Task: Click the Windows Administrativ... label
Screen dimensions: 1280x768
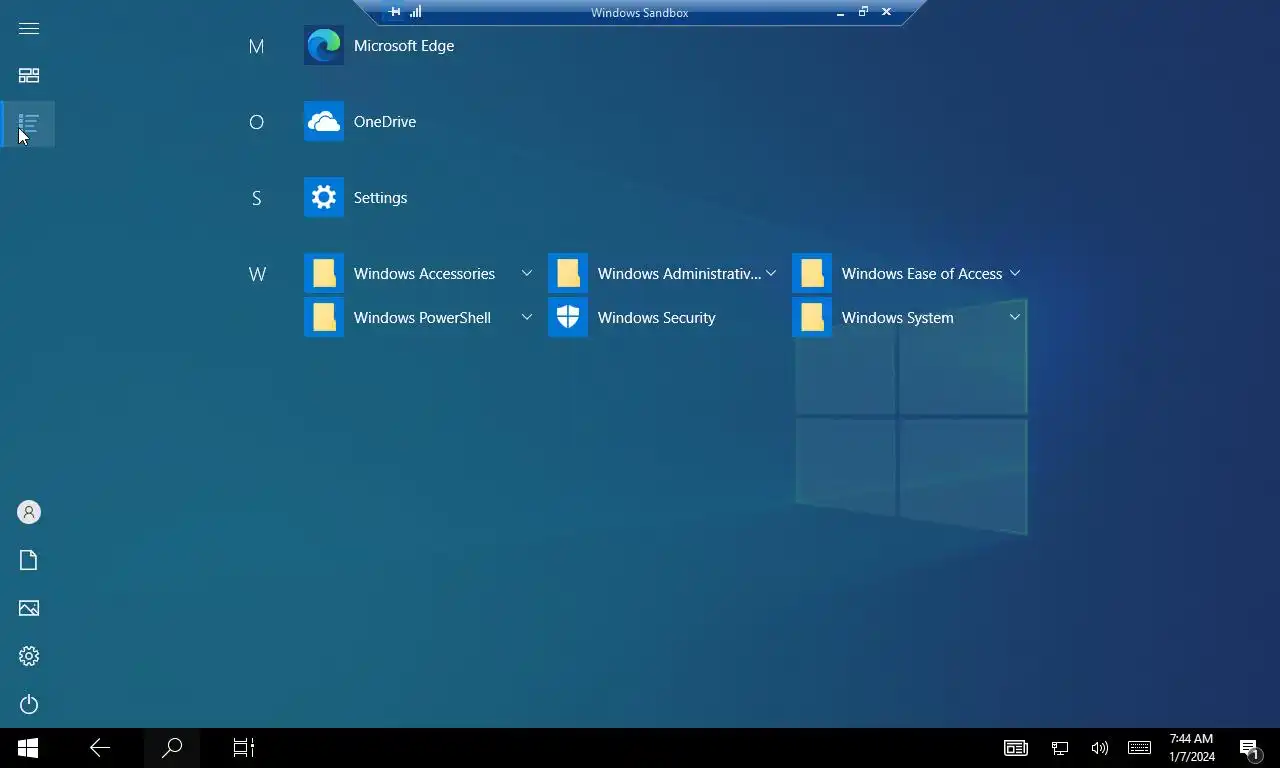Action: tap(680, 274)
